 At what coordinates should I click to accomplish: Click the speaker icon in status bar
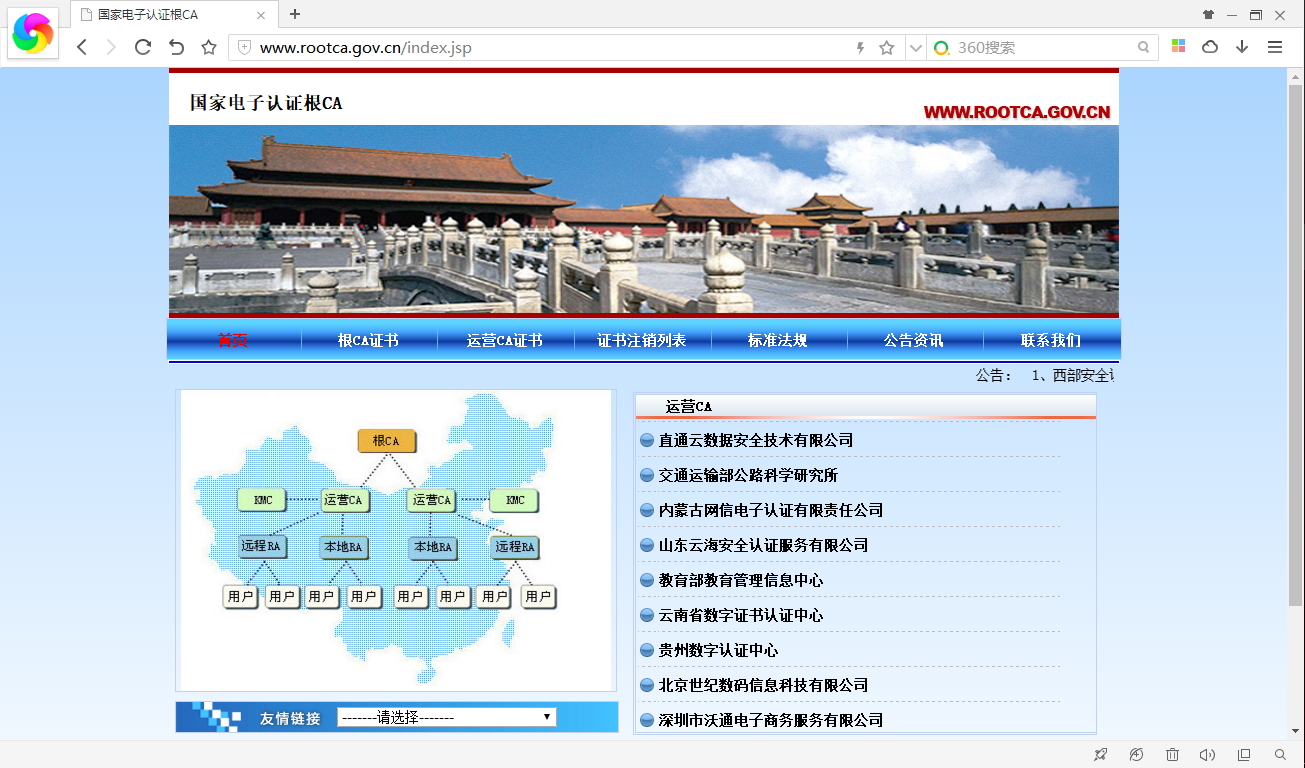(x=1207, y=755)
